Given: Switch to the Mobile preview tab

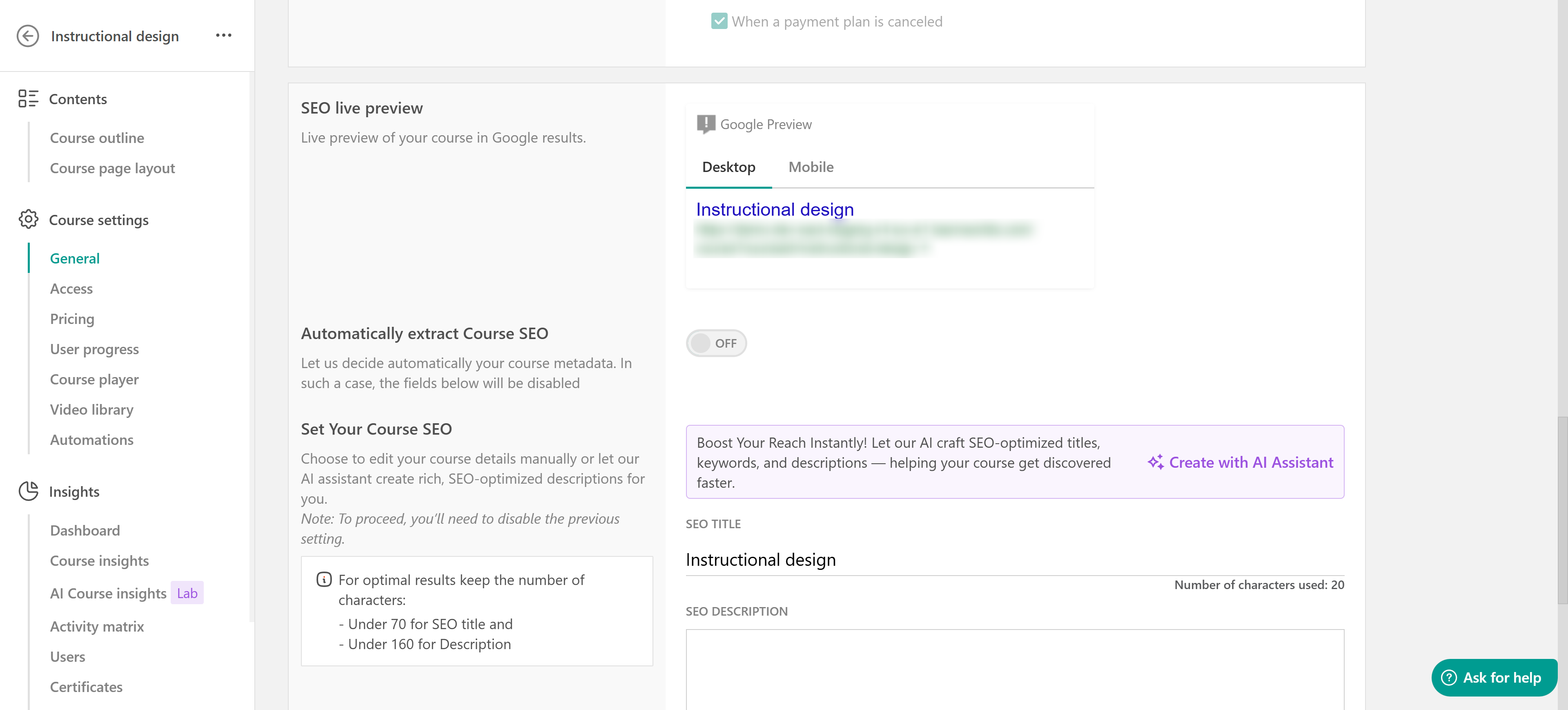Looking at the screenshot, I should 810,167.
